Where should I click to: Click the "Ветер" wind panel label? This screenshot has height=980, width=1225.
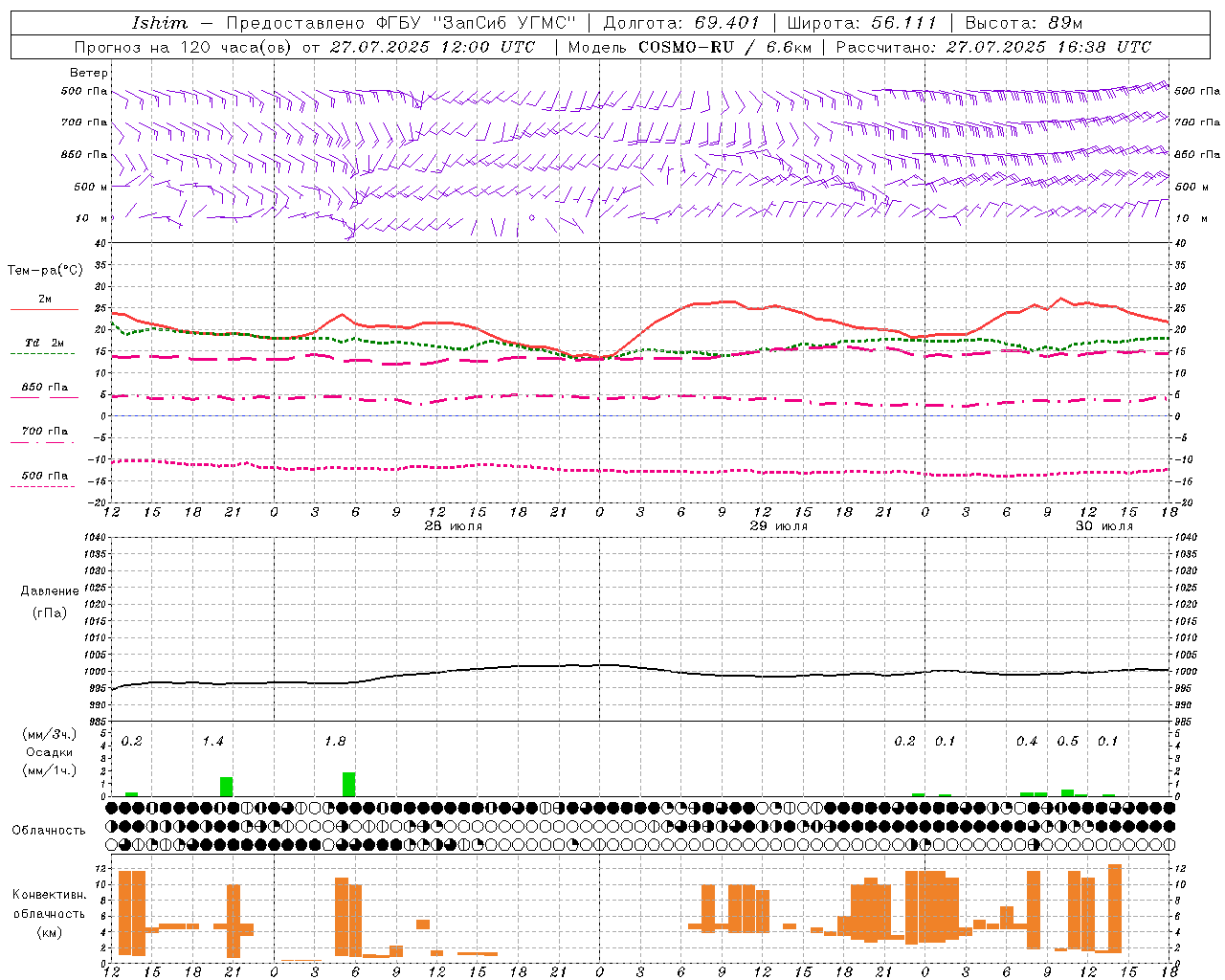(x=88, y=73)
